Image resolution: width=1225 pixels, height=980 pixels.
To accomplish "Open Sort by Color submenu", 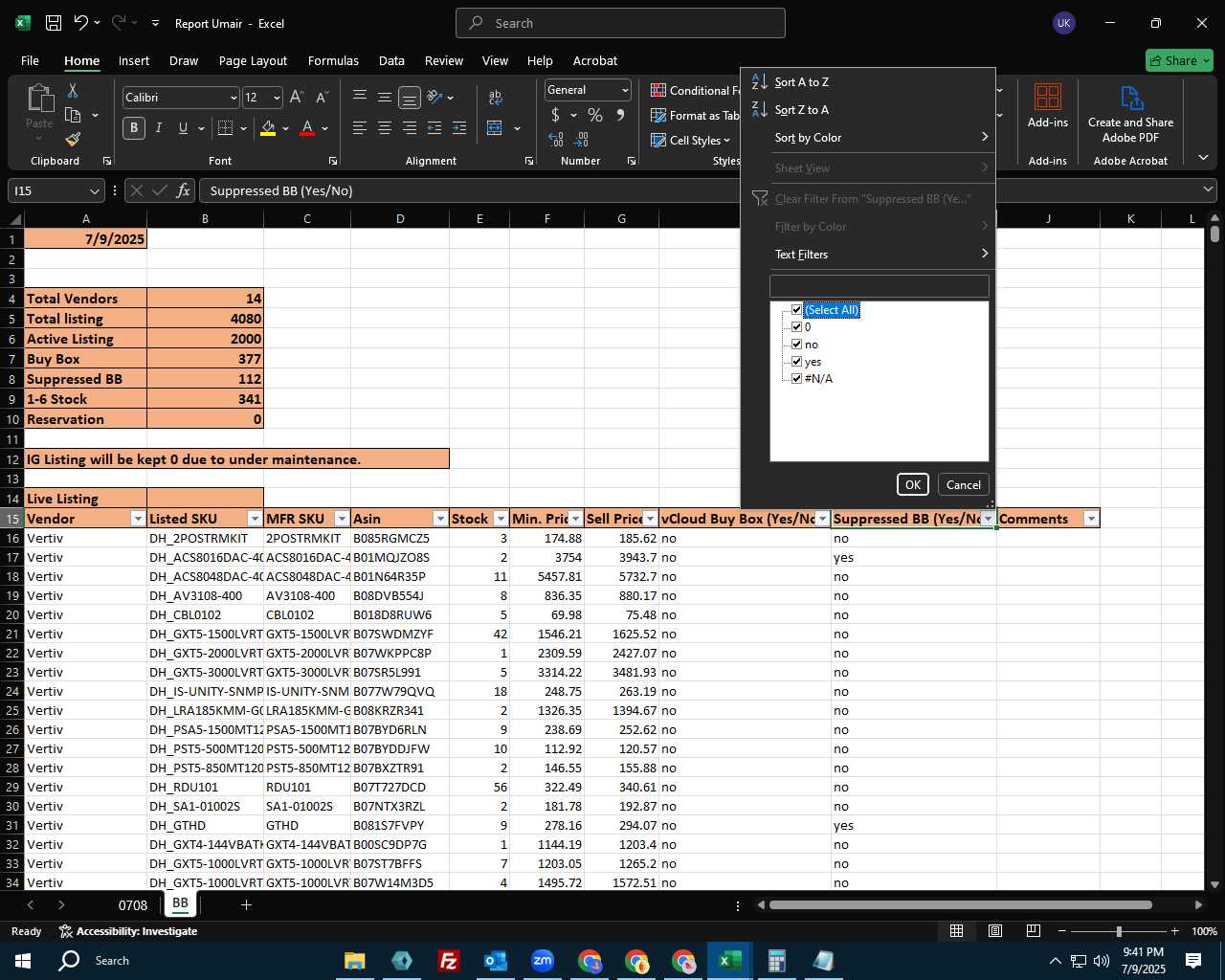I will point(868,138).
